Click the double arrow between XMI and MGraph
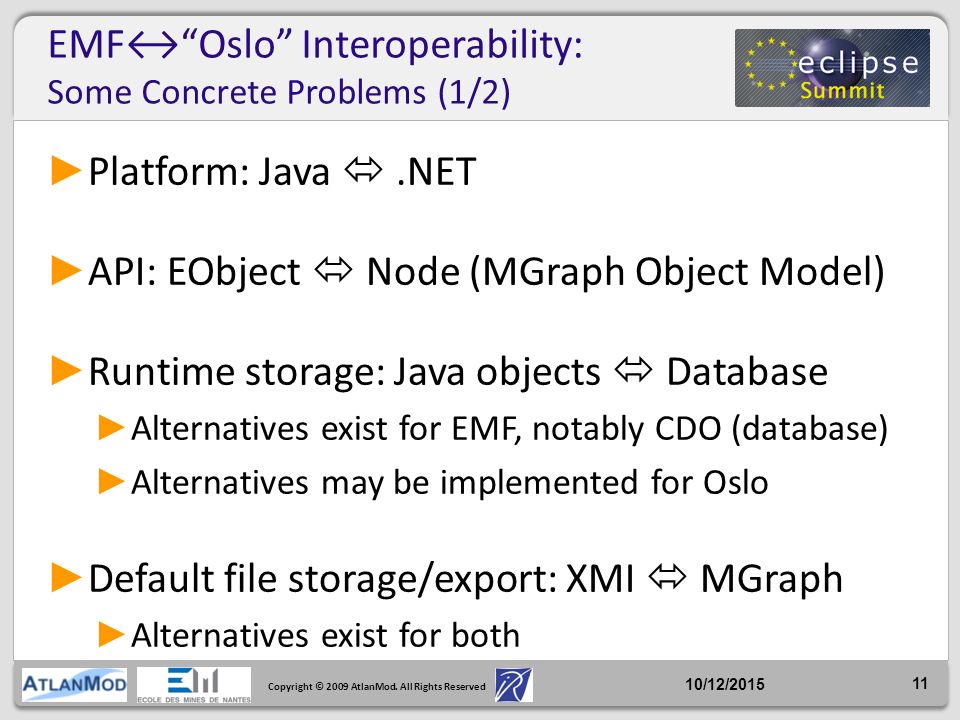Viewport: 960px width, 720px height. pyautogui.click(x=667, y=577)
